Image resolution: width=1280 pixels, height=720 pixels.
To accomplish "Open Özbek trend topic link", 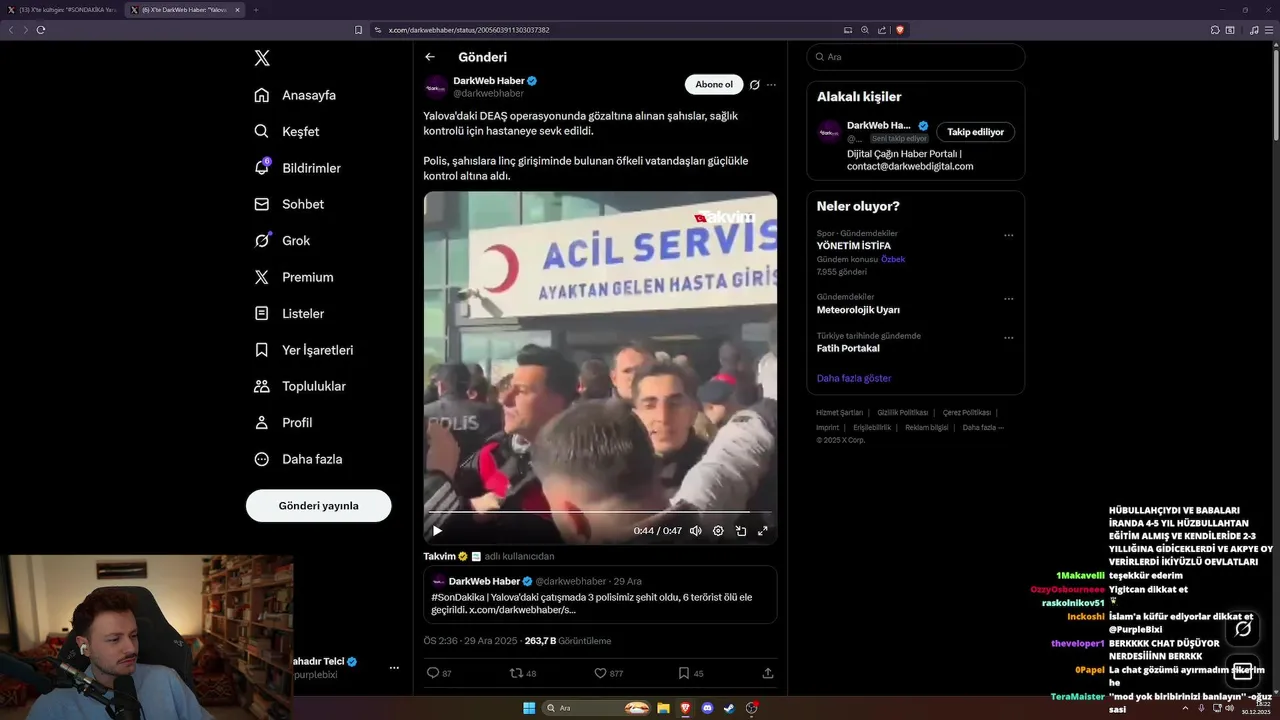I will point(893,259).
